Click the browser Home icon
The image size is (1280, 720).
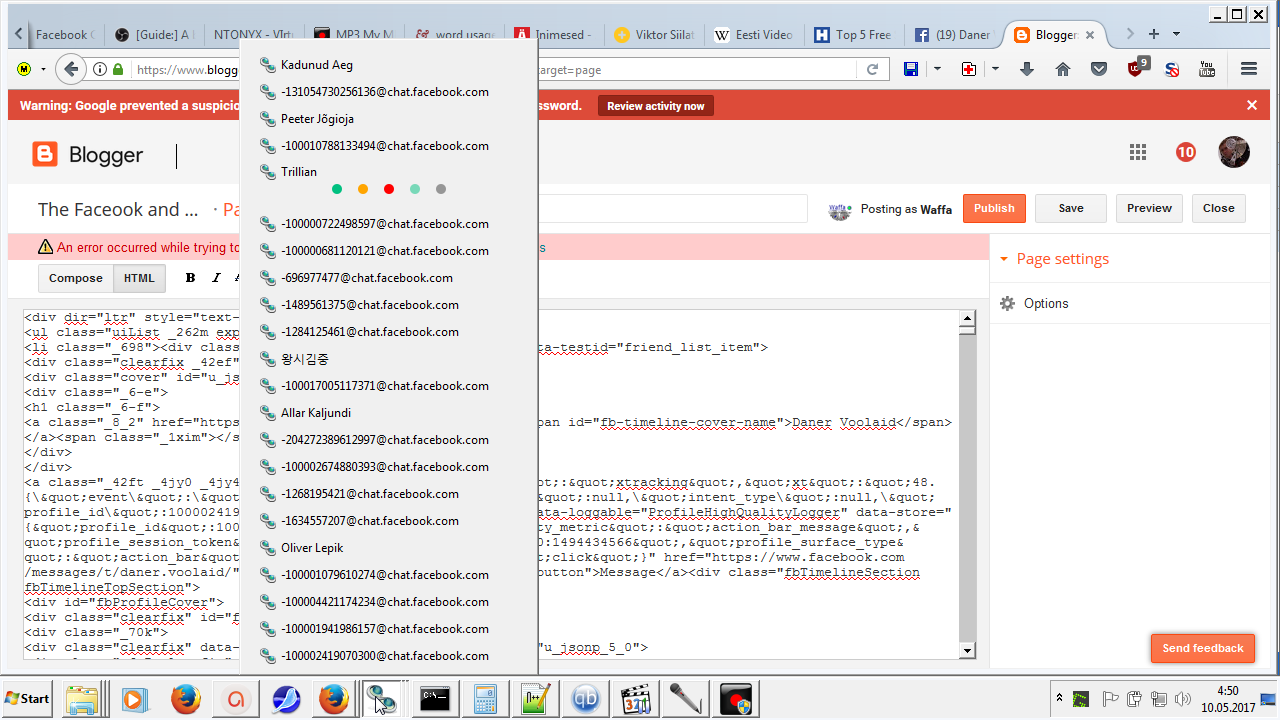pos(1063,69)
